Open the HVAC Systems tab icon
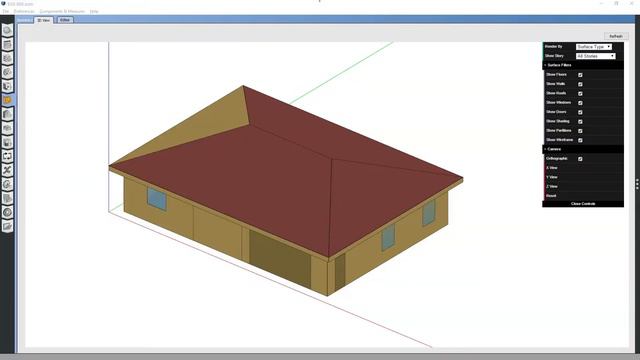 click(x=7, y=156)
